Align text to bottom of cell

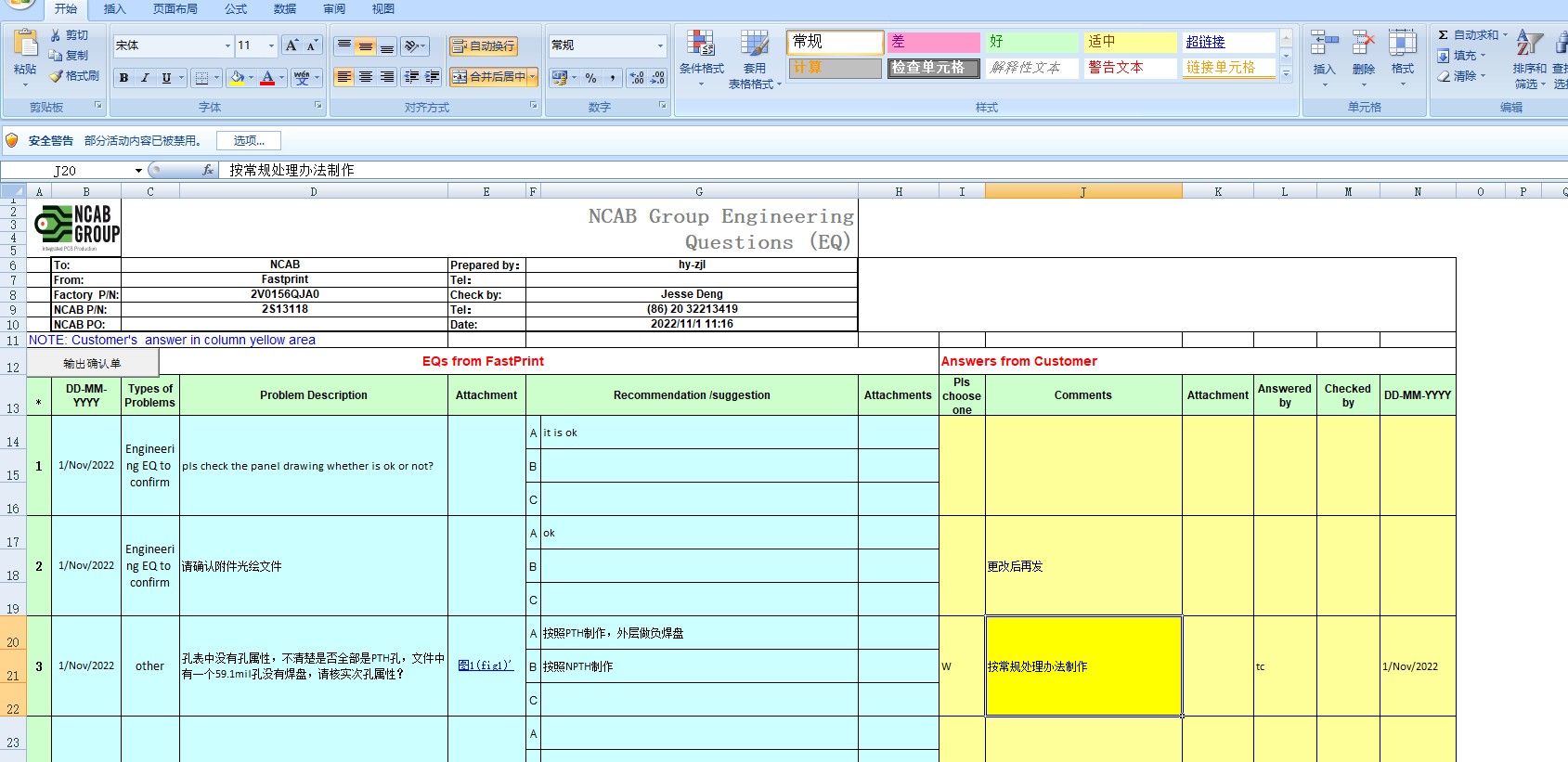387,45
